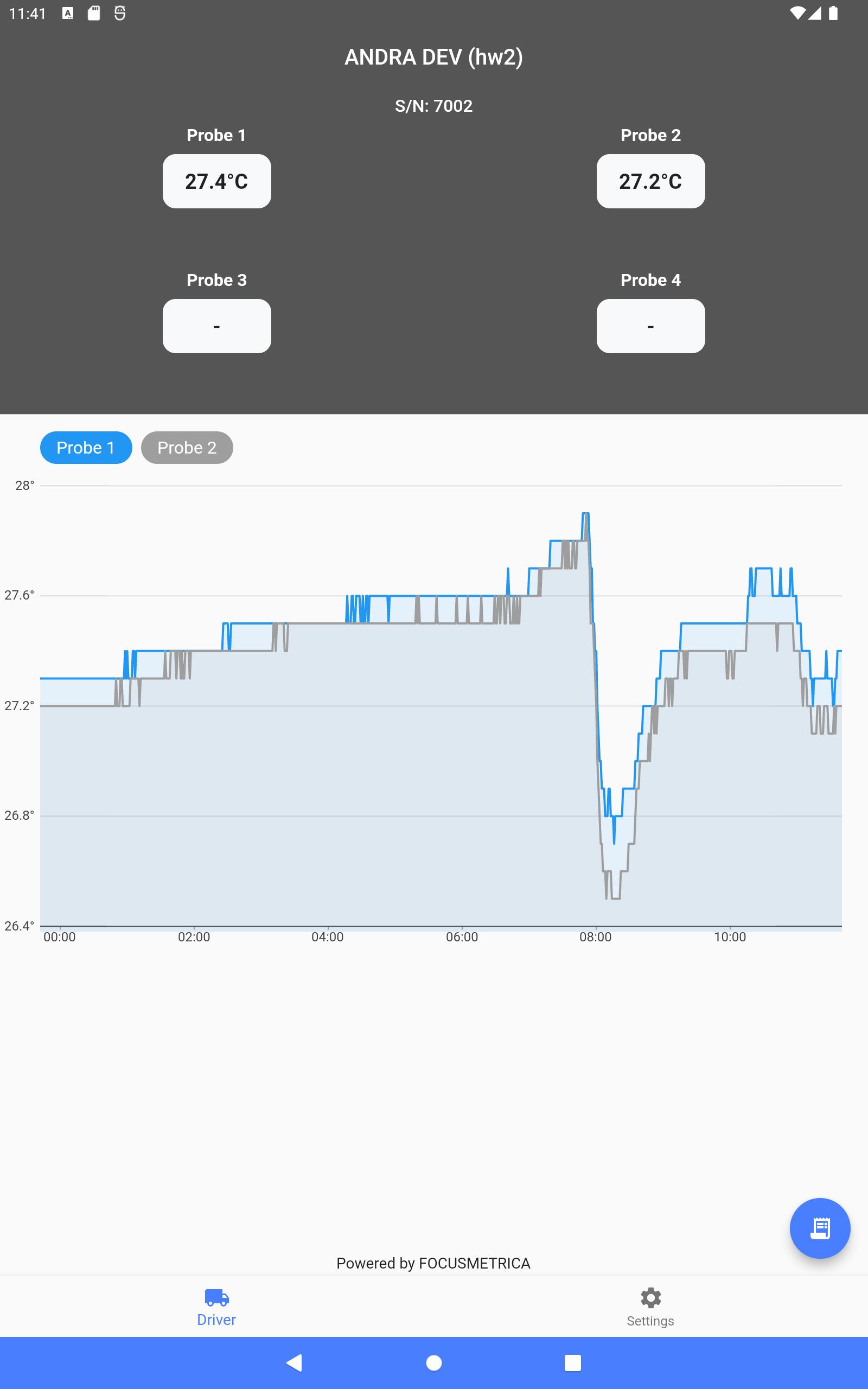Click the 04:00 x-axis label

pyautogui.click(x=327, y=936)
